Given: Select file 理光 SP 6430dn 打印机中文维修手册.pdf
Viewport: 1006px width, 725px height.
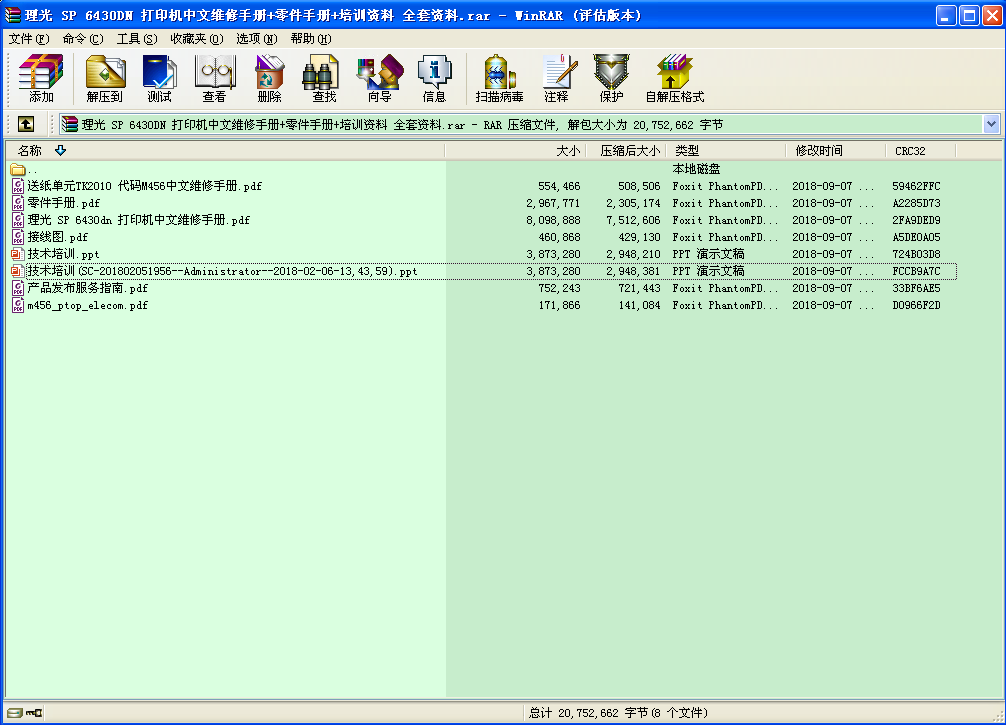Looking at the screenshot, I should pyautogui.click(x=139, y=220).
